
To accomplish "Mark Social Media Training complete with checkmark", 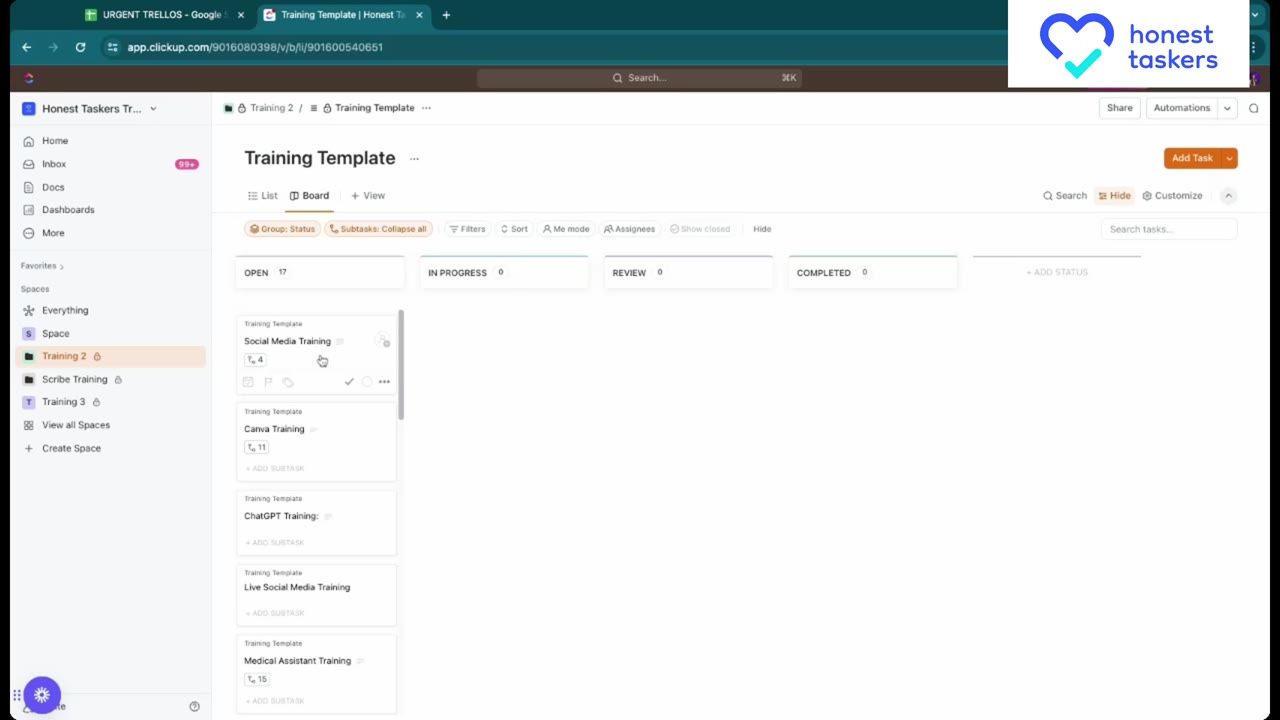I will (x=349, y=382).
